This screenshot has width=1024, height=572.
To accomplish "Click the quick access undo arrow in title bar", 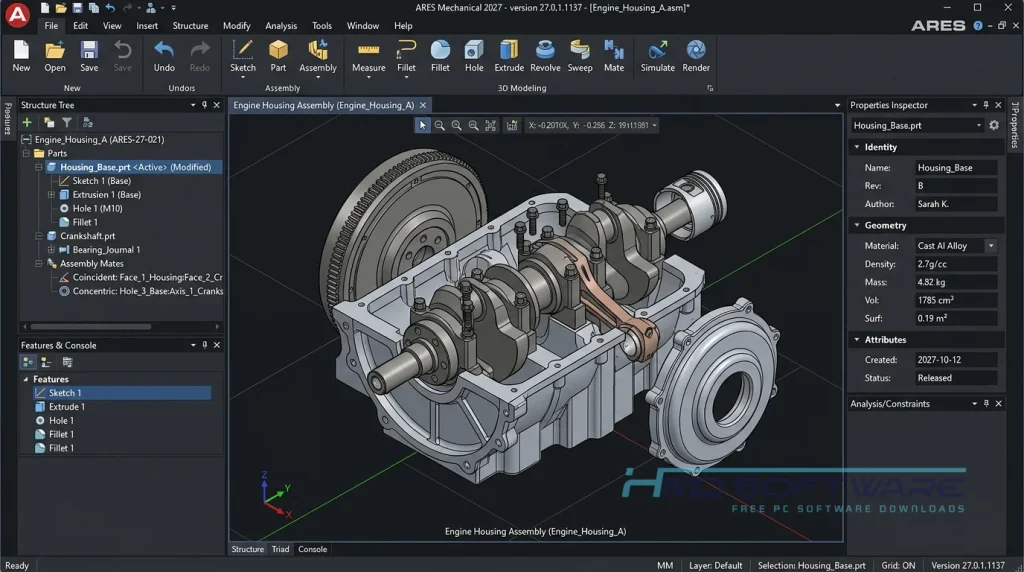I will 110,8.
